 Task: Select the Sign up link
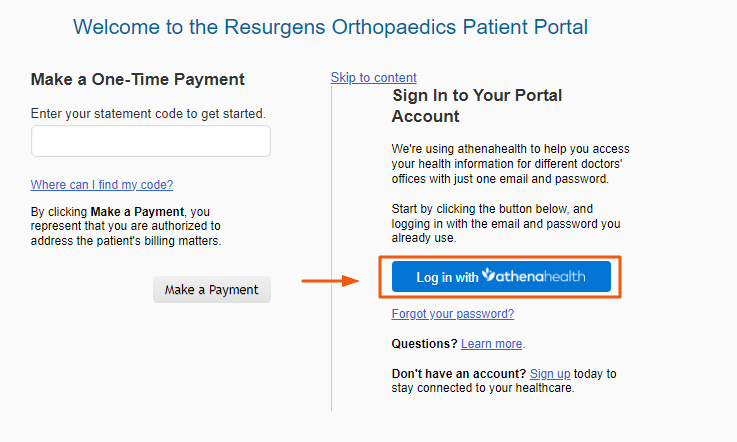[550, 374]
